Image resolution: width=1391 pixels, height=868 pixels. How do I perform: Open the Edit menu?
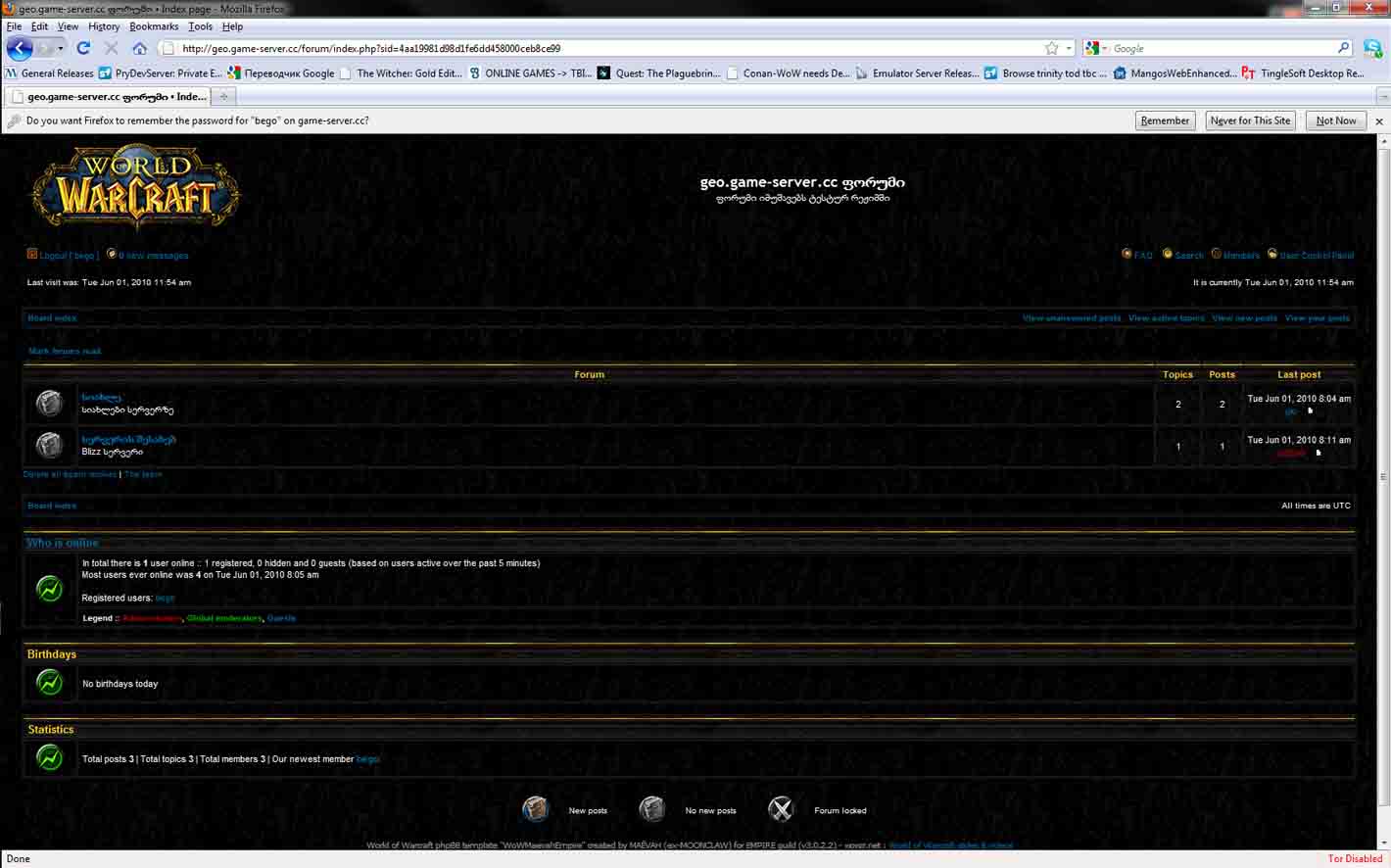(x=39, y=26)
